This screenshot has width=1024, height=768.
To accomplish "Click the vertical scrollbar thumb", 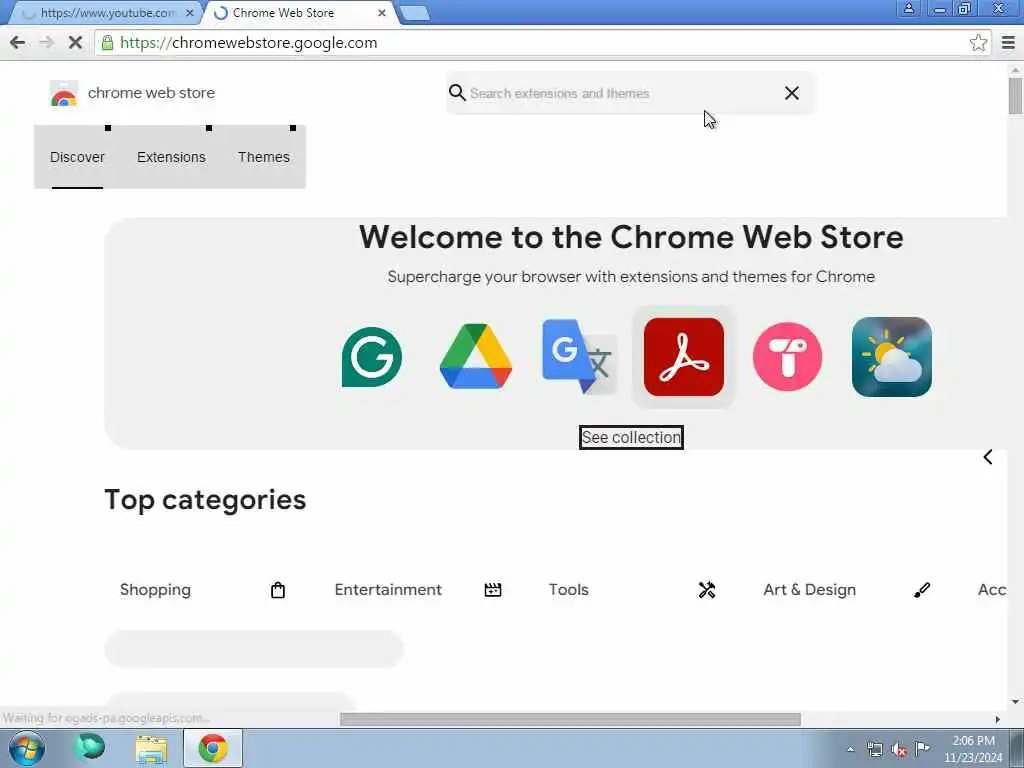I will pyautogui.click(x=1016, y=96).
